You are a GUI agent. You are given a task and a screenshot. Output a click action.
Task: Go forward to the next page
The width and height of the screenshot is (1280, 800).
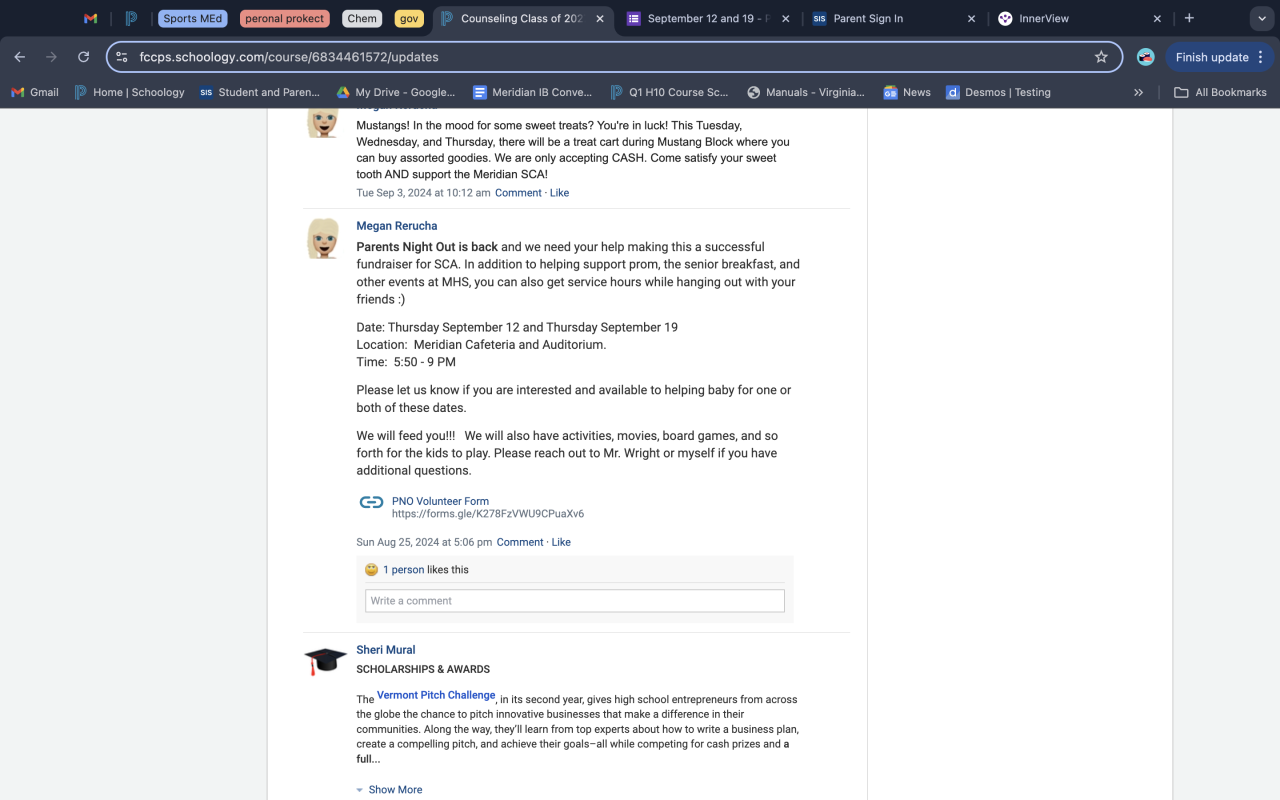pyautogui.click(x=52, y=57)
